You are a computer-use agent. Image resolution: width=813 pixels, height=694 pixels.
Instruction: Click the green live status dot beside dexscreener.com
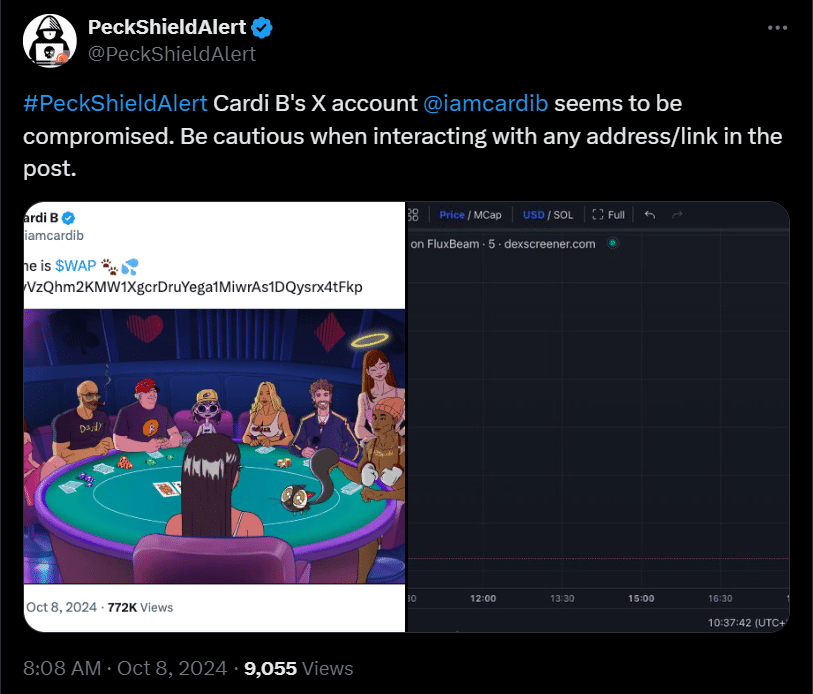coord(610,243)
